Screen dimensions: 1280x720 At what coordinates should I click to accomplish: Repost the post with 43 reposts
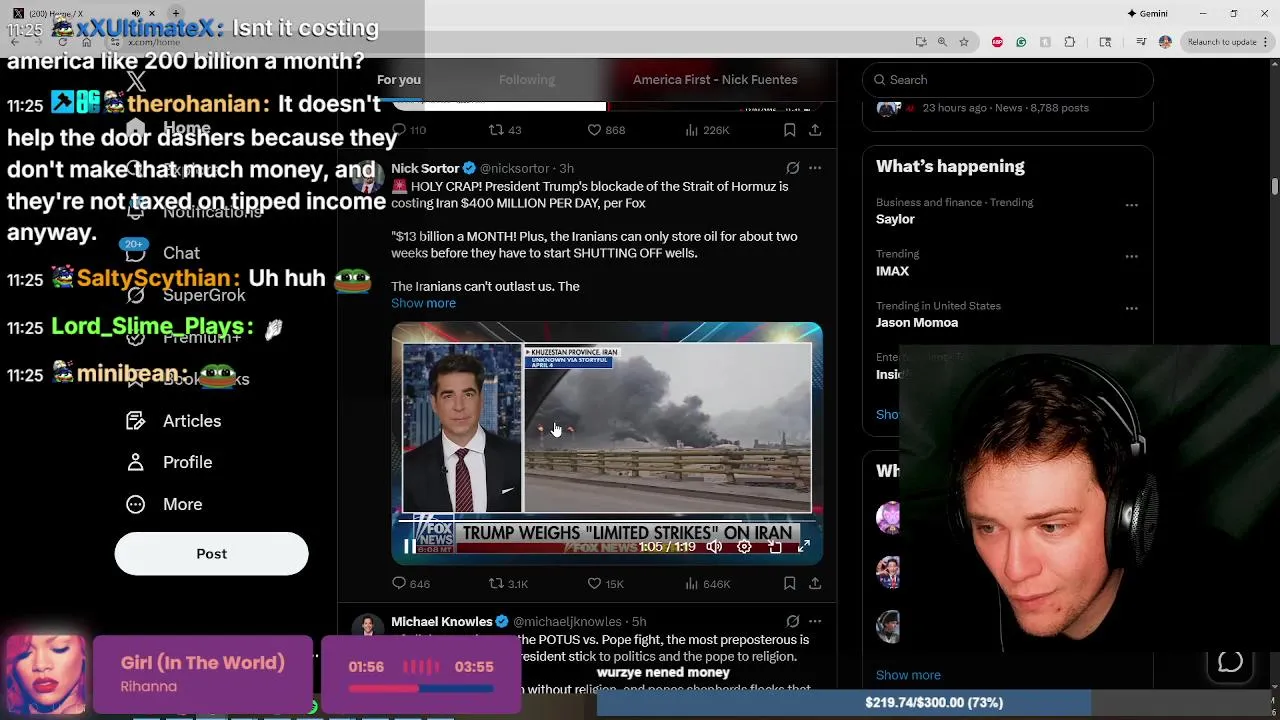coord(505,130)
